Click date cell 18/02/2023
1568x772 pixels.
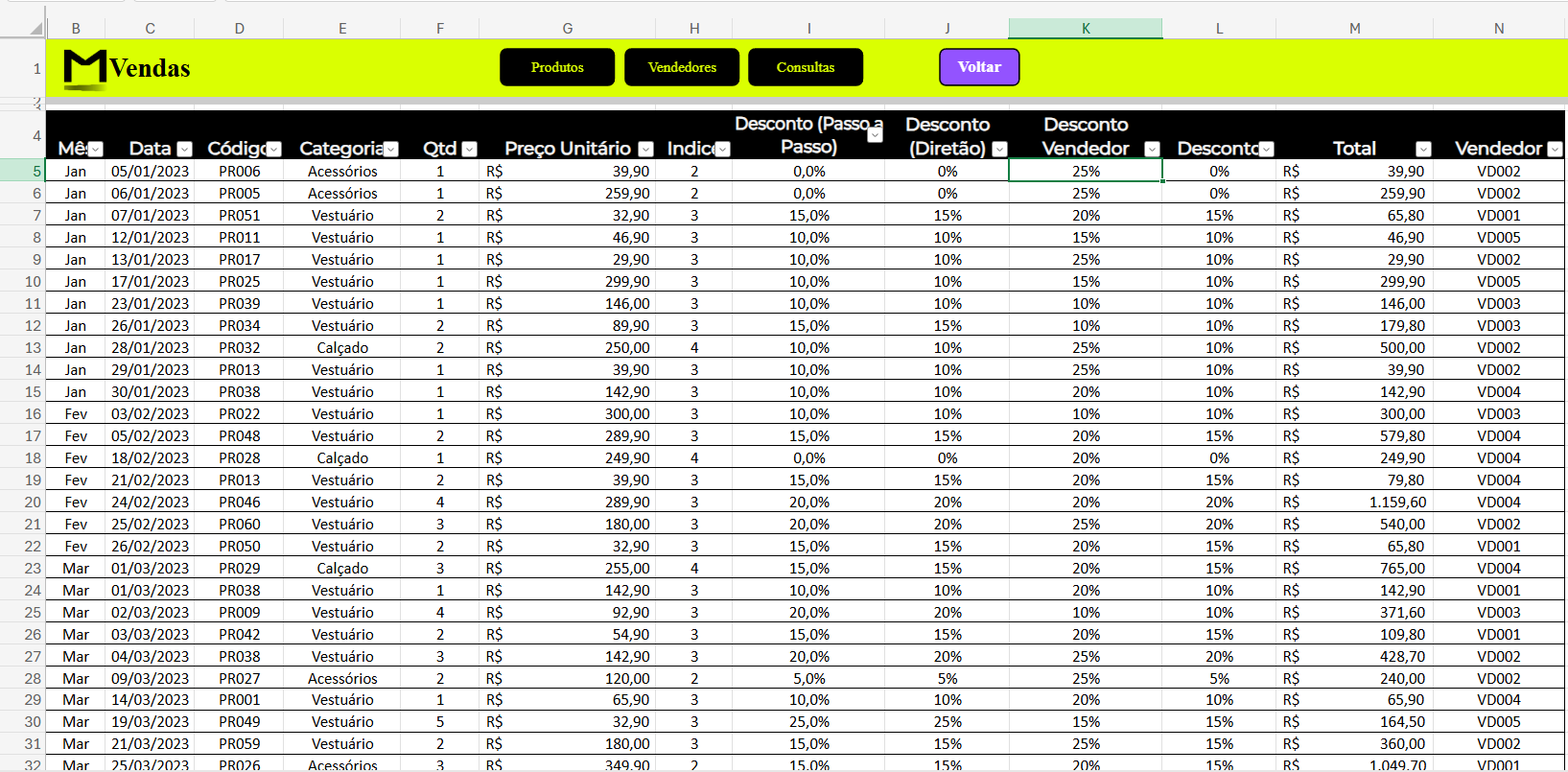click(x=150, y=457)
